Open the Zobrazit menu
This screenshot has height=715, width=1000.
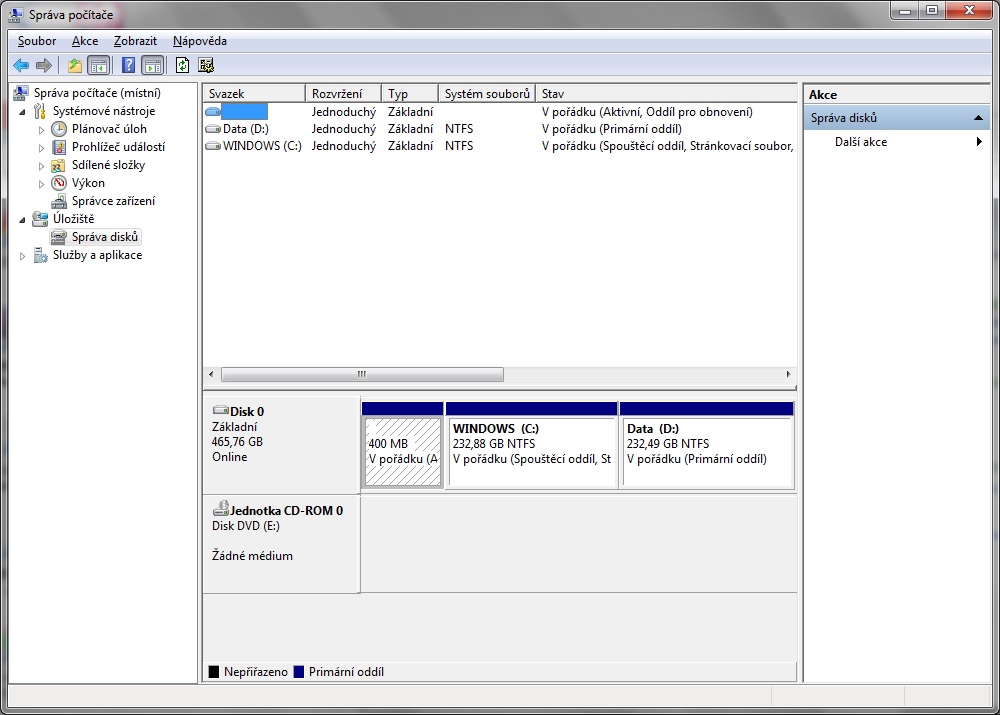134,41
